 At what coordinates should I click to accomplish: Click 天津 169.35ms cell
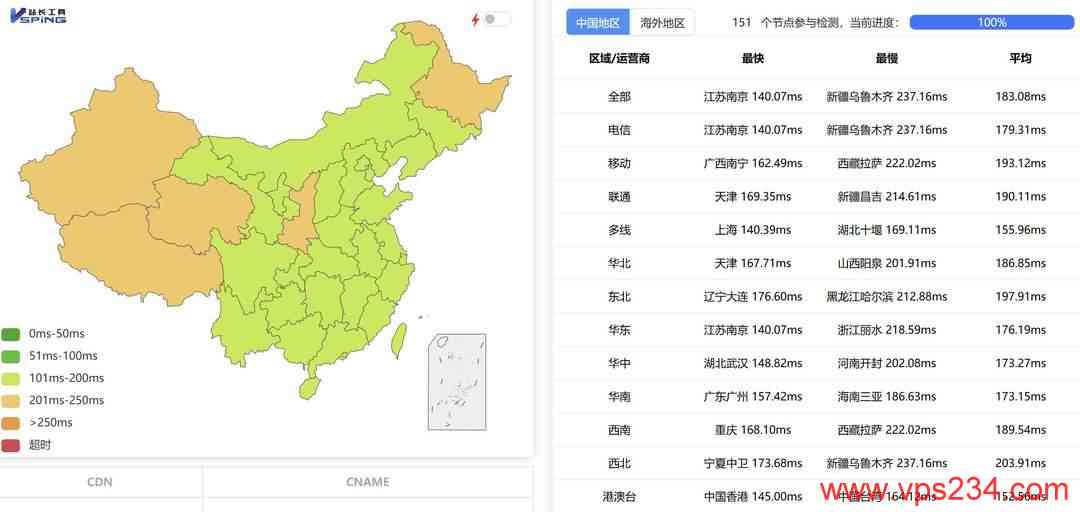point(753,197)
